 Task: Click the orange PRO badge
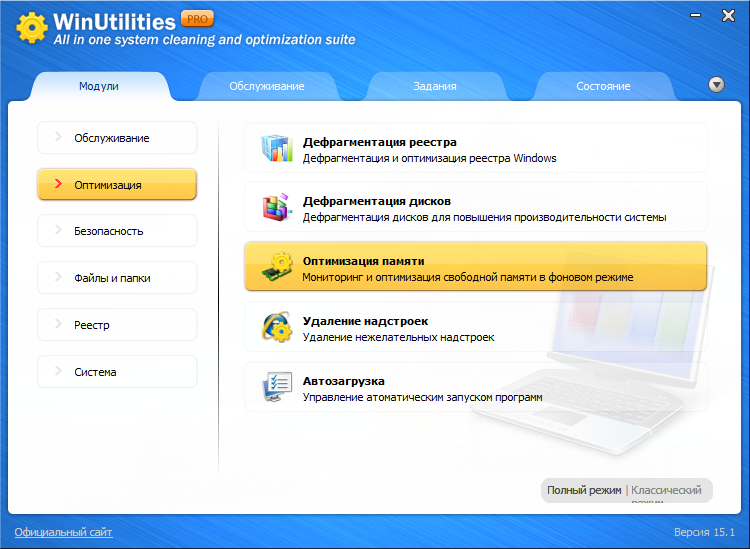pos(197,19)
